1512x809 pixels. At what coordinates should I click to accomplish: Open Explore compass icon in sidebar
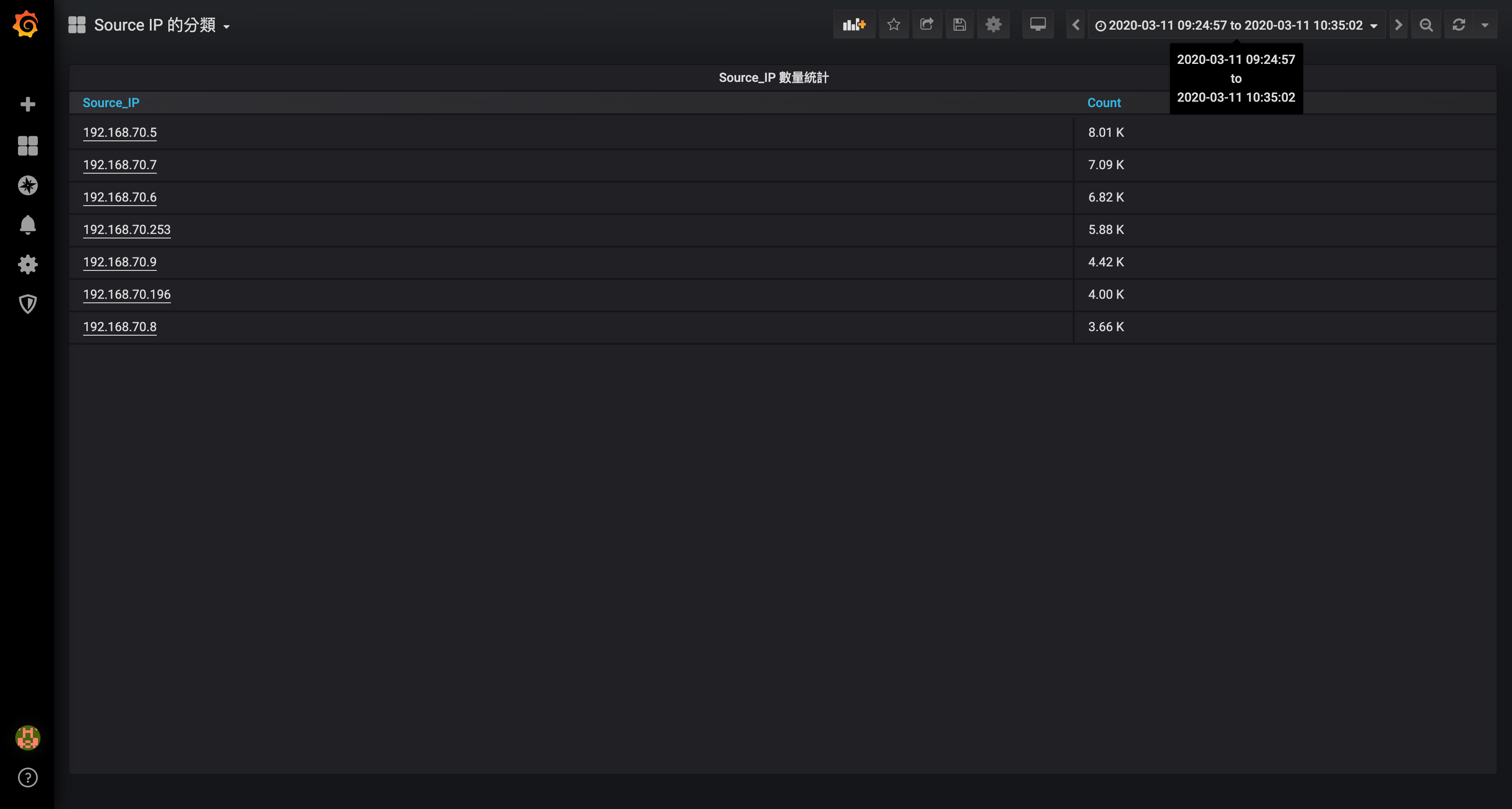click(x=27, y=185)
